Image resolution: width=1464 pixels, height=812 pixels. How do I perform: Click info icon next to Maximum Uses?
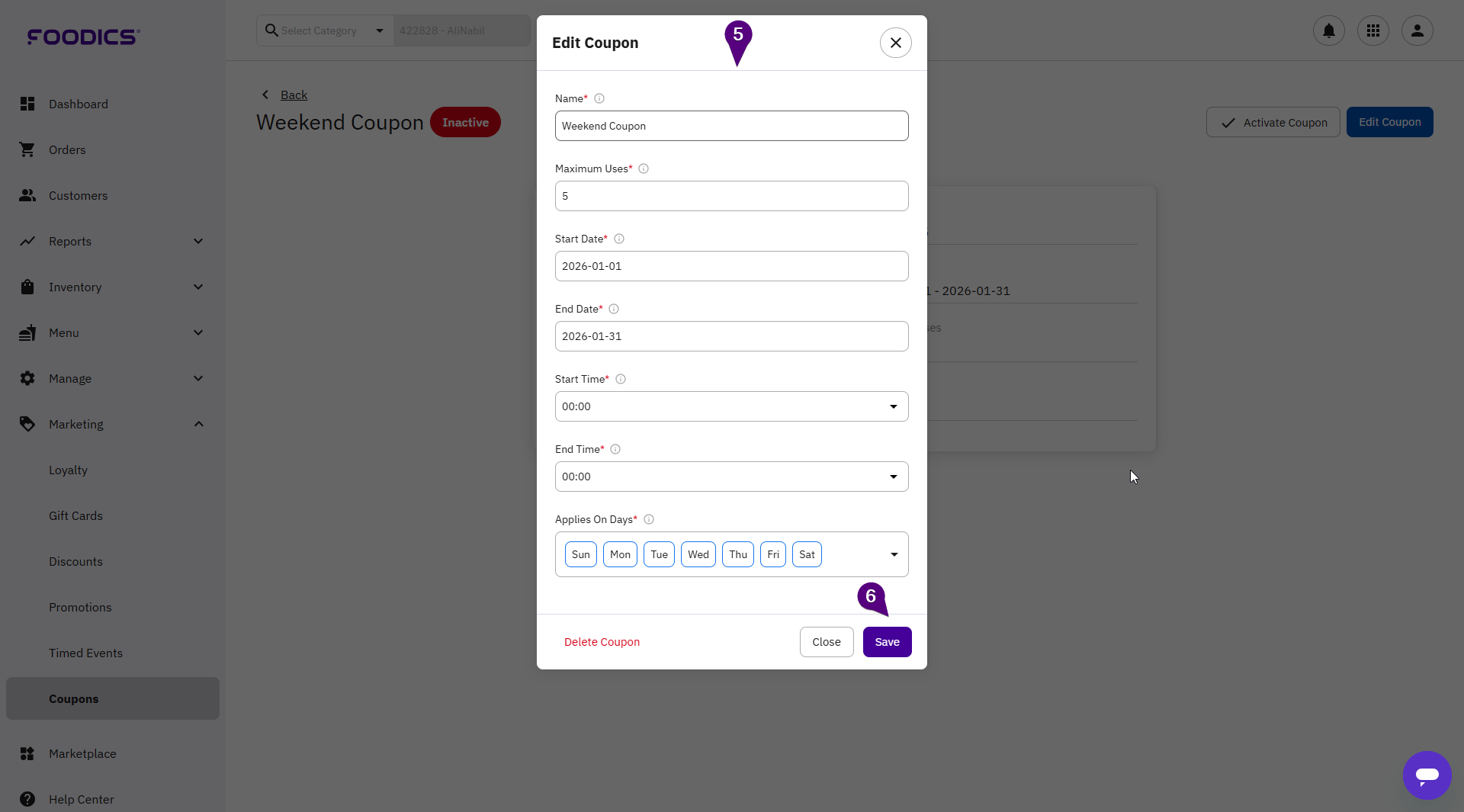pos(644,168)
